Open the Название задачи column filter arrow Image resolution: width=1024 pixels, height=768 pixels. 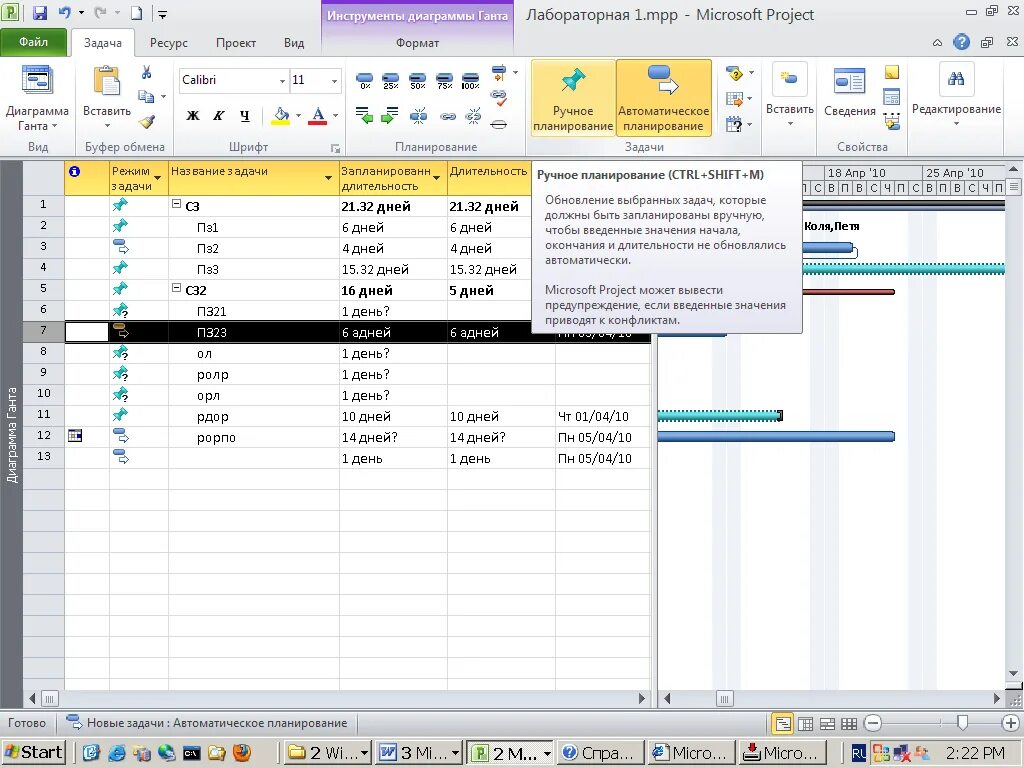pyautogui.click(x=328, y=178)
